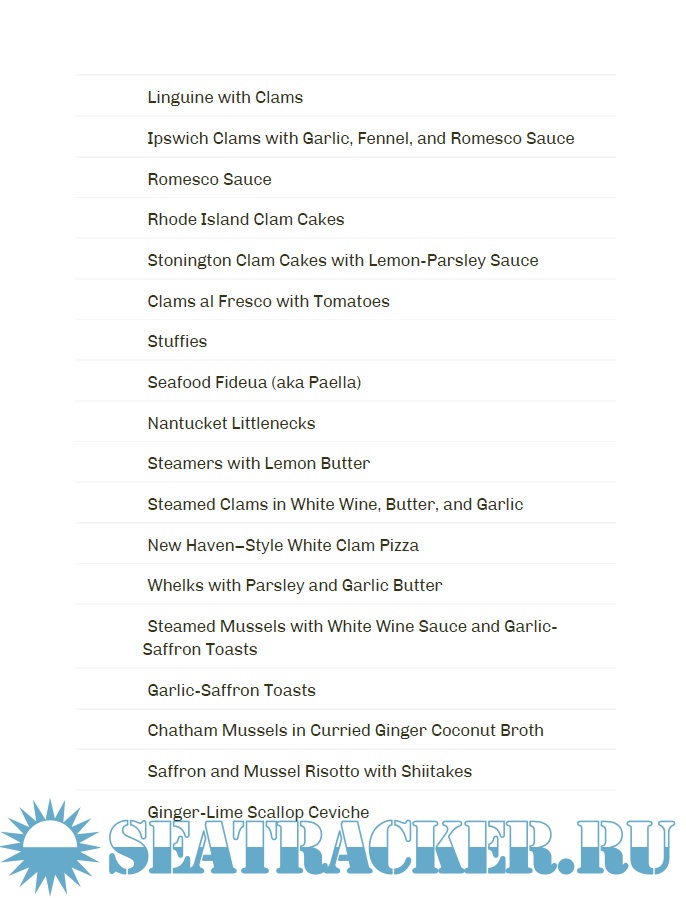Screen dimensions: 686x898
Task: Open Steamed Clams in White Wine recipe
Action: [x=335, y=504]
